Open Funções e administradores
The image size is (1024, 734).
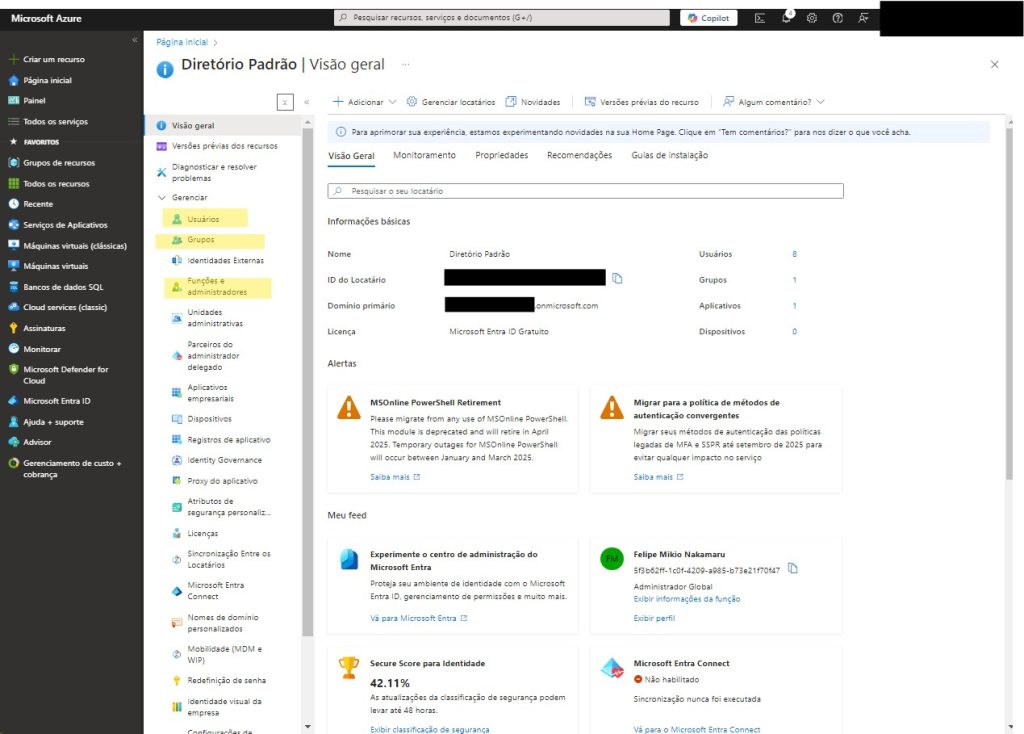(x=217, y=287)
